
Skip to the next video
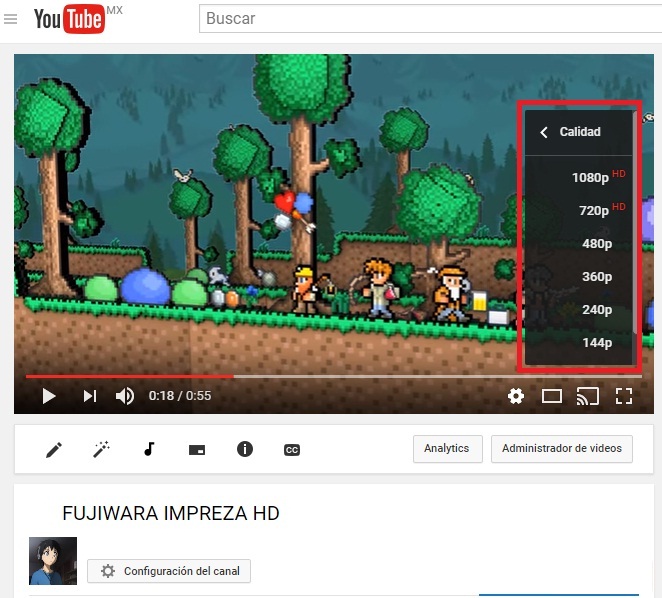point(90,396)
